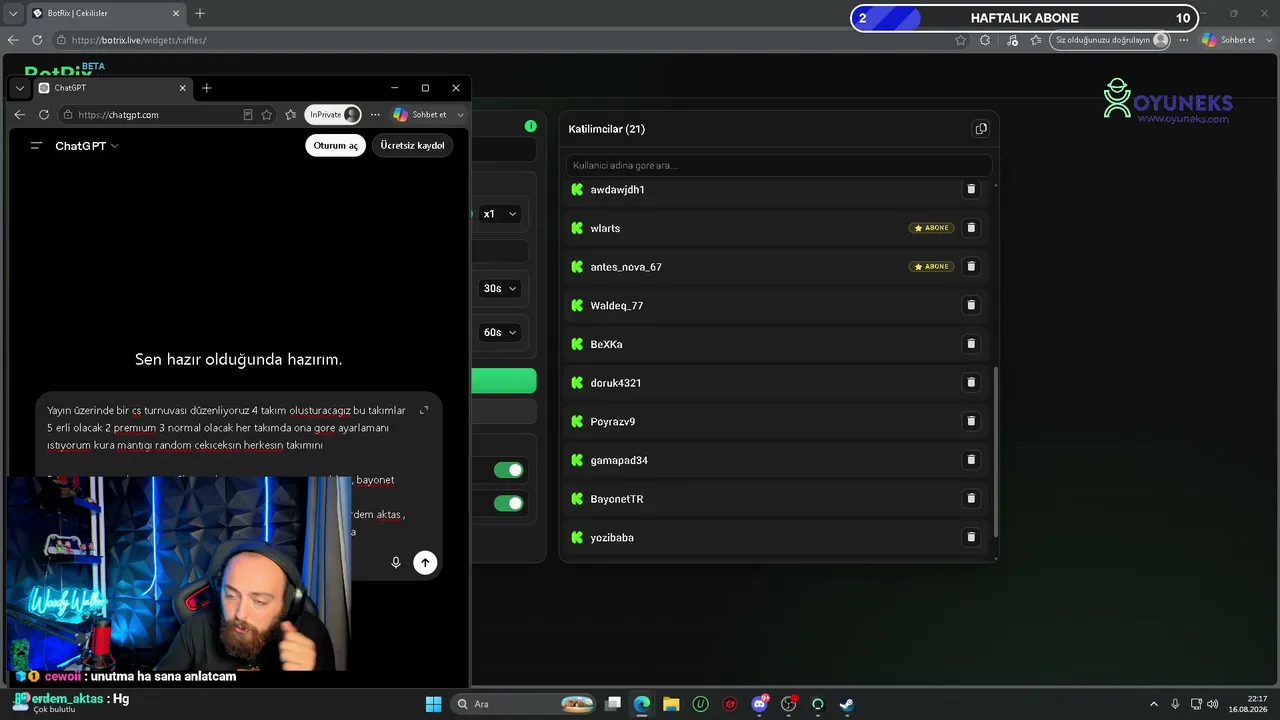This screenshot has width=1280, height=720.
Task: Add chatgpt.com to favorites with star icon
Action: click(267, 115)
